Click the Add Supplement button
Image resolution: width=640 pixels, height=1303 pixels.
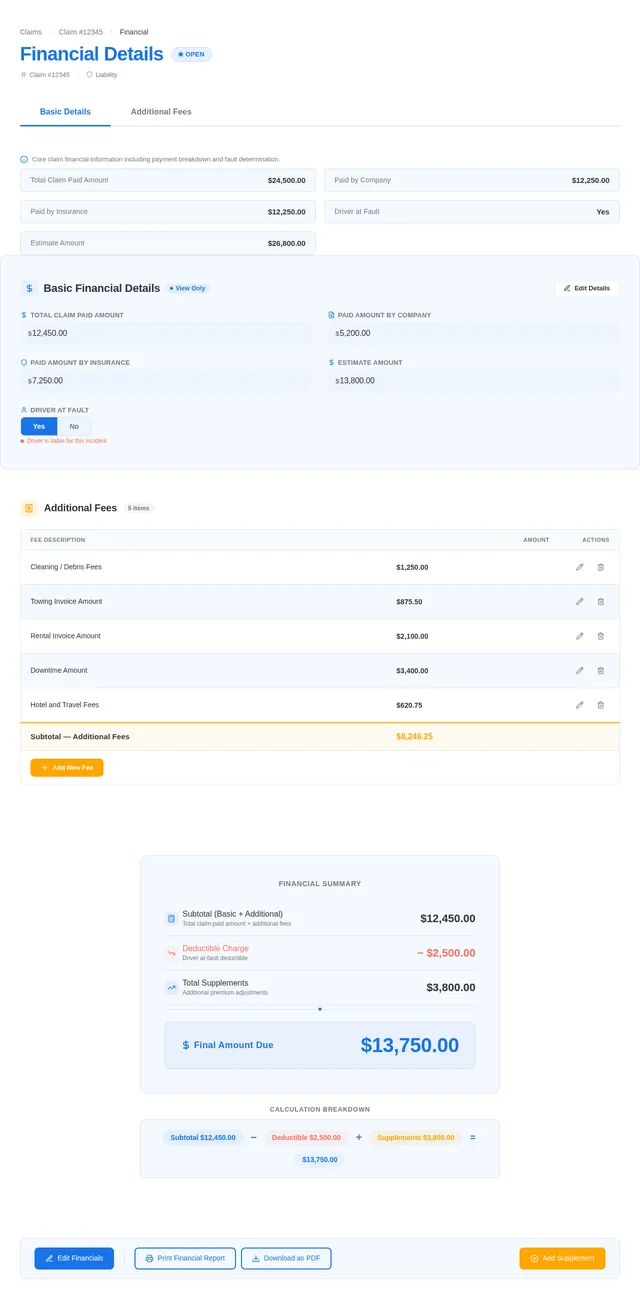click(562, 1258)
